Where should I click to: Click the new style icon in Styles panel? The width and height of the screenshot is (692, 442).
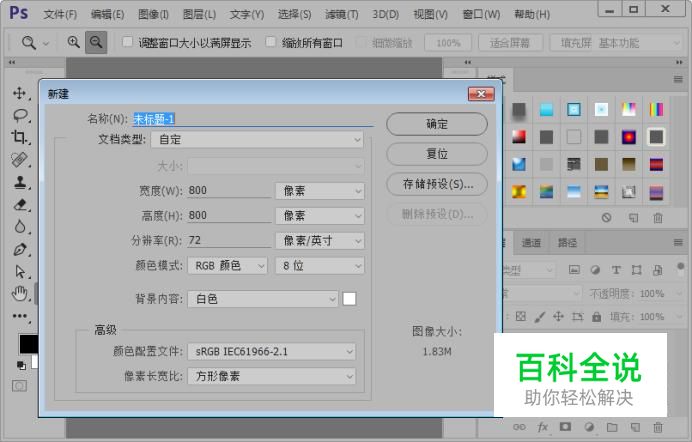point(634,217)
